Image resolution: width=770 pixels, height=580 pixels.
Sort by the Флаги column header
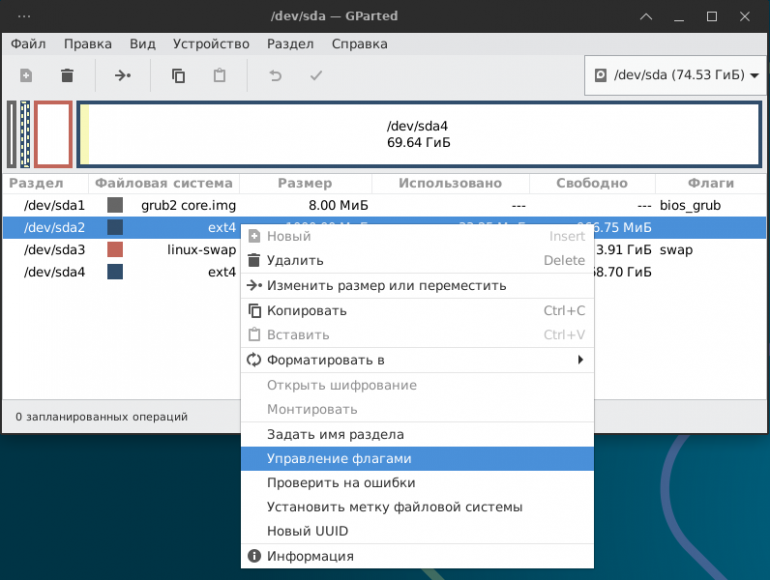coord(711,183)
